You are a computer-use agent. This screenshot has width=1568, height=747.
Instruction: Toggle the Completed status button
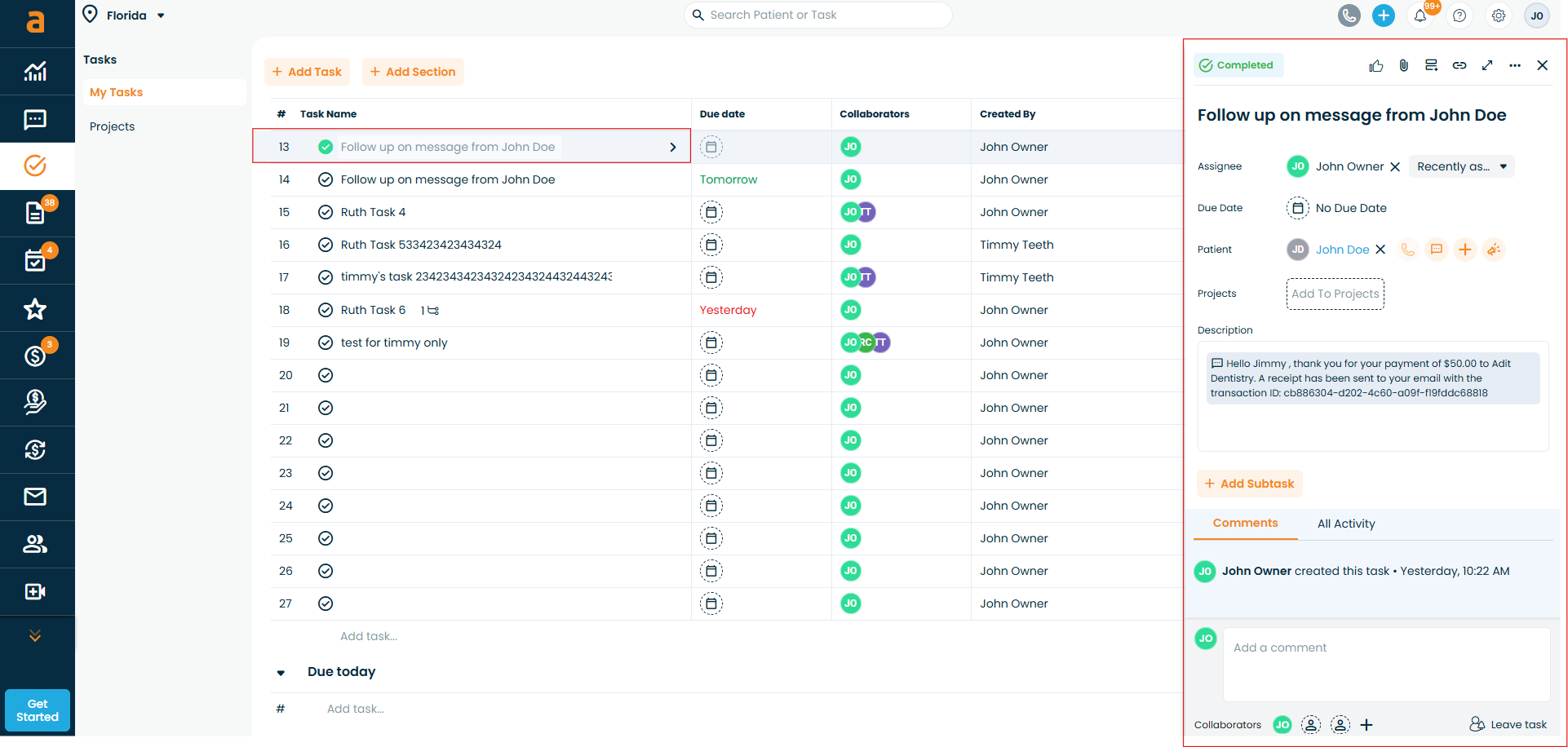[1238, 65]
